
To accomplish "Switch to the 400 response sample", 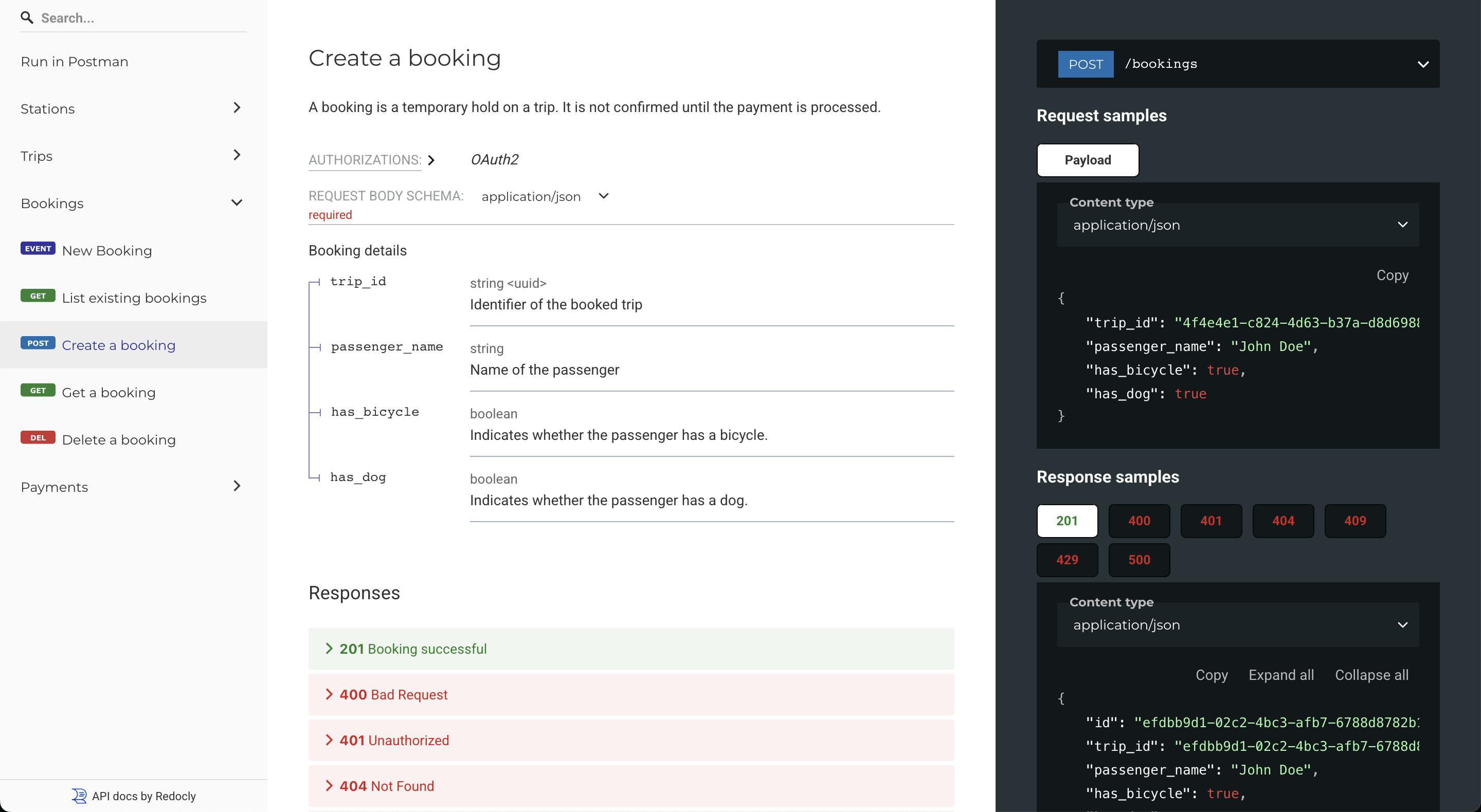I will point(1139,521).
